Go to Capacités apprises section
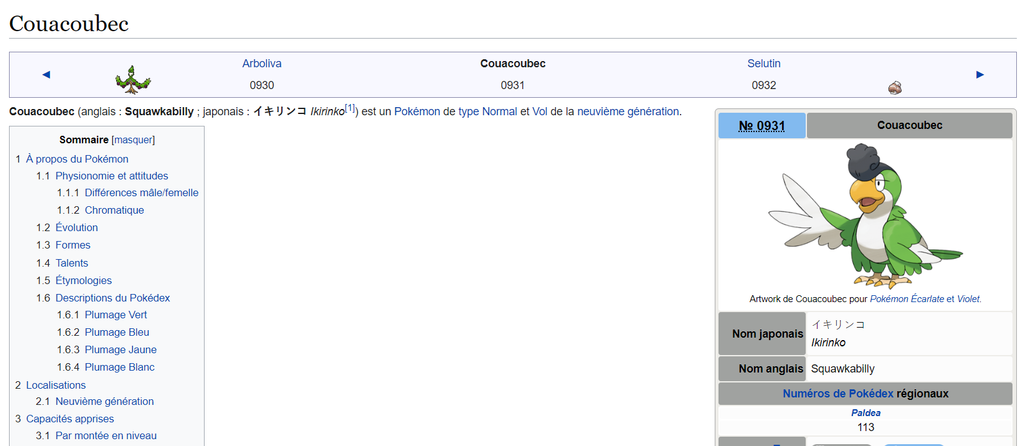Viewport: 1024px width, 446px height. click(70, 419)
